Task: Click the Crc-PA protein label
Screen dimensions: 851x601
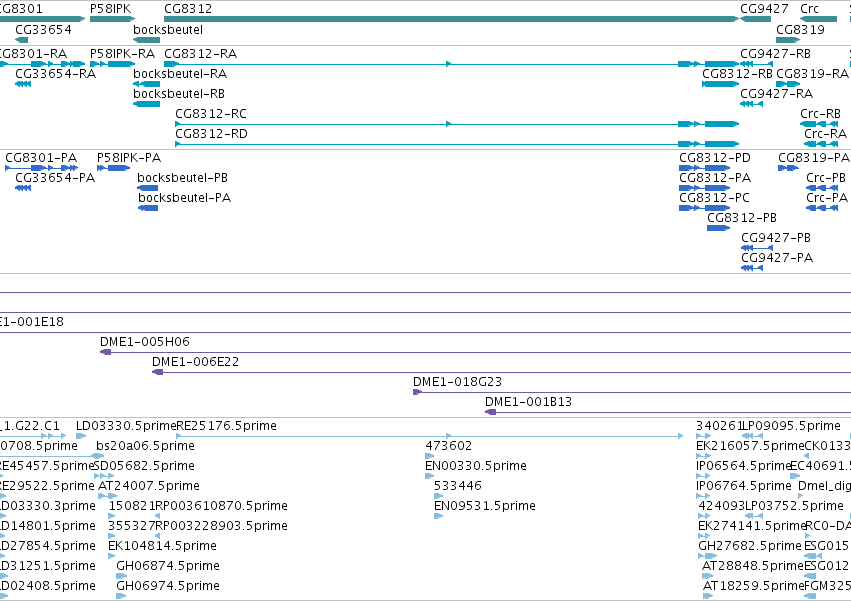Action: [827, 198]
